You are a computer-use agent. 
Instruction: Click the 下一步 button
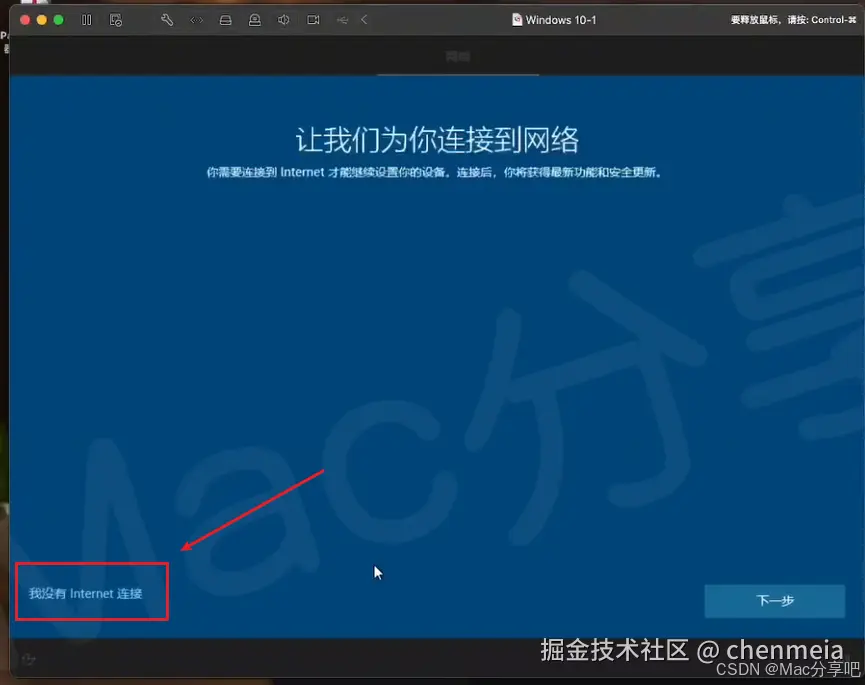point(774,601)
